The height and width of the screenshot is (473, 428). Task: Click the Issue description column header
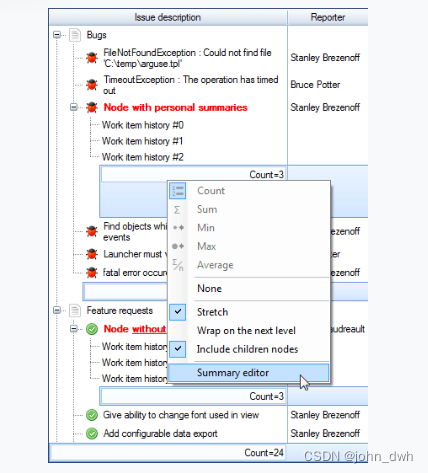(x=168, y=17)
